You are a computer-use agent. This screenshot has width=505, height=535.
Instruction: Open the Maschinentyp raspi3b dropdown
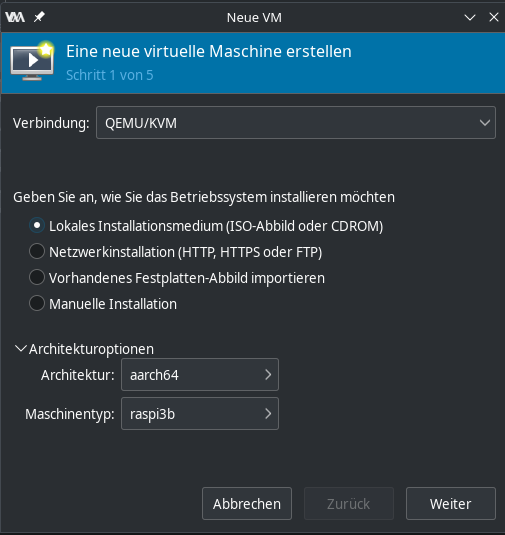(x=200, y=414)
